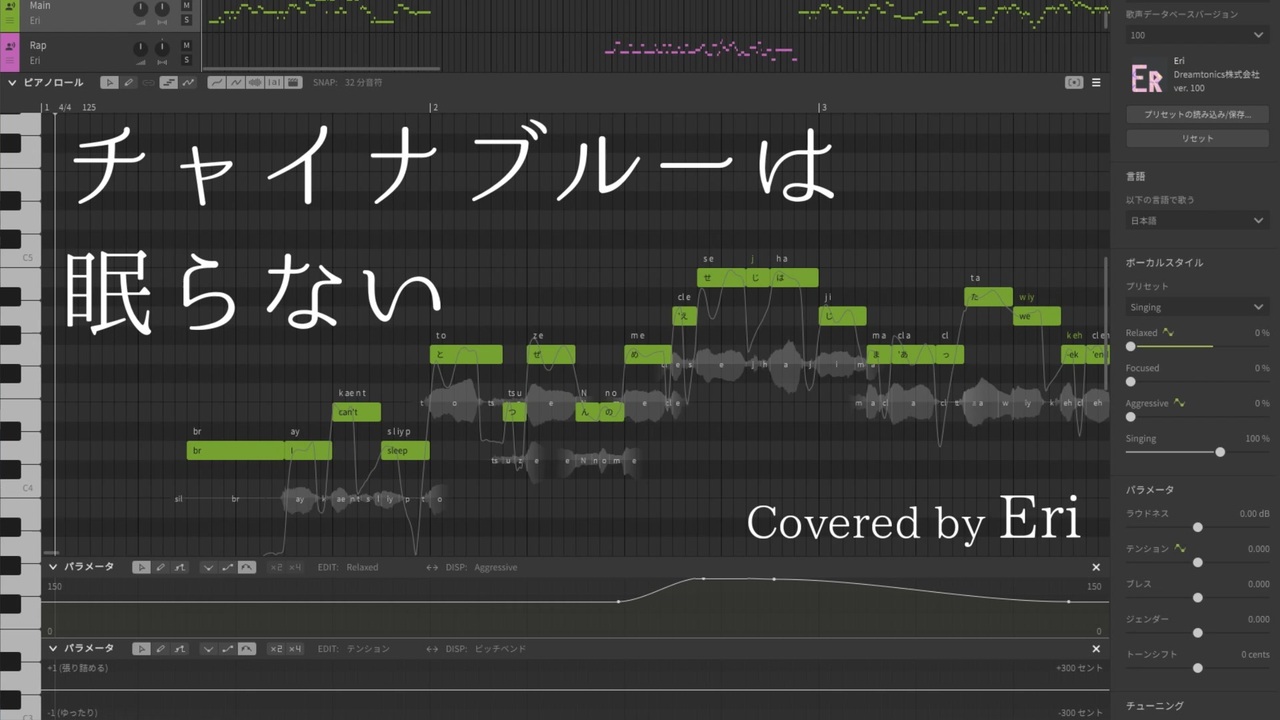
Task: Click the 'can't' note in piano roll
Action: [356, 412]
